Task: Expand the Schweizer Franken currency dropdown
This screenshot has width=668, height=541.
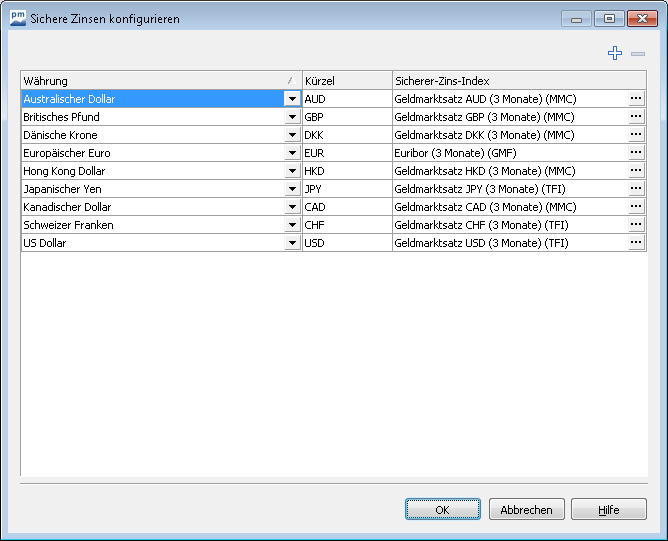Action: (292, 225)
